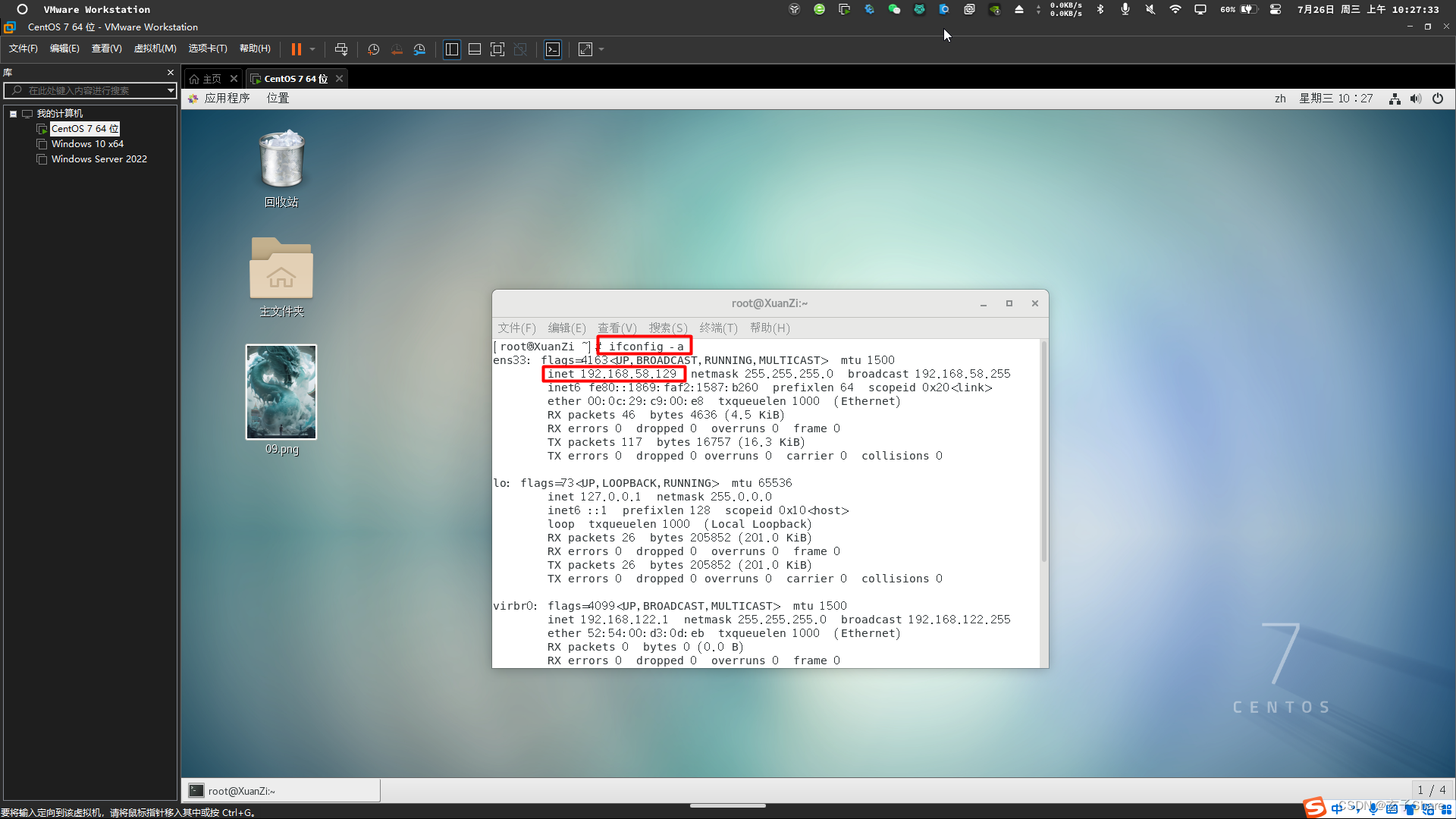Click the 09.png thumbnail on desktop

click(281, 391)
